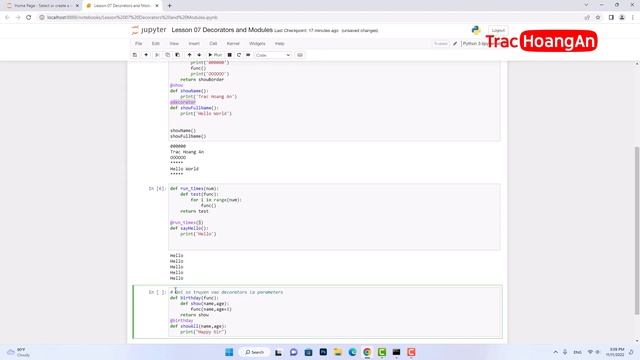Move selected cell up with arrow icon
This screenshot has width=640, height=360.
[x=189, y=55]
